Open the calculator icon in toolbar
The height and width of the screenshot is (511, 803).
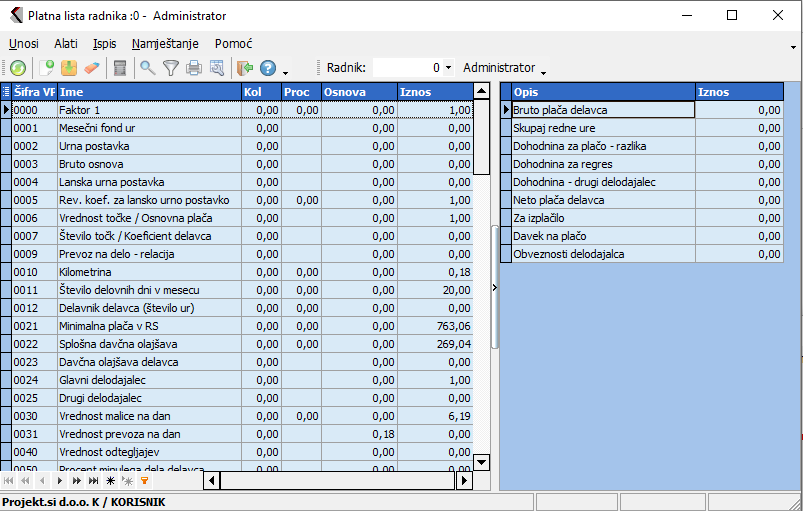tap(120, 68)
